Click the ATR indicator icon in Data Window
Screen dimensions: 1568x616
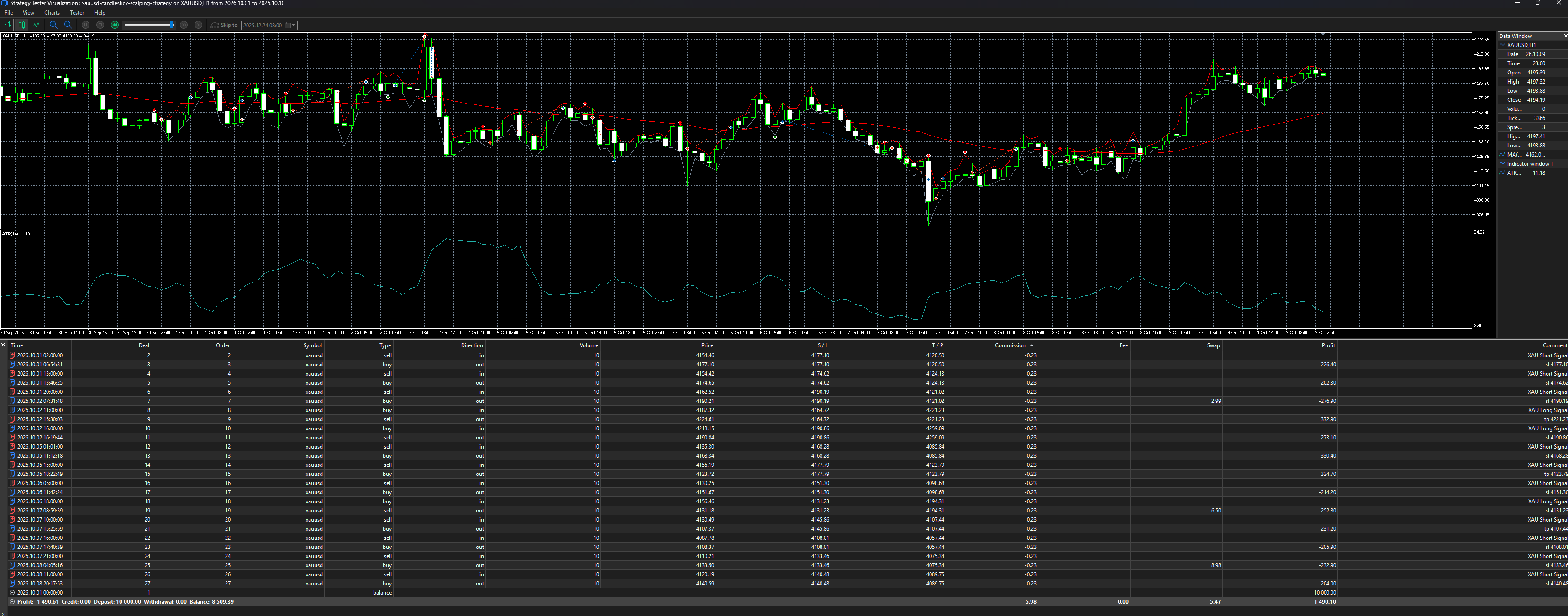click(1502, 172)
